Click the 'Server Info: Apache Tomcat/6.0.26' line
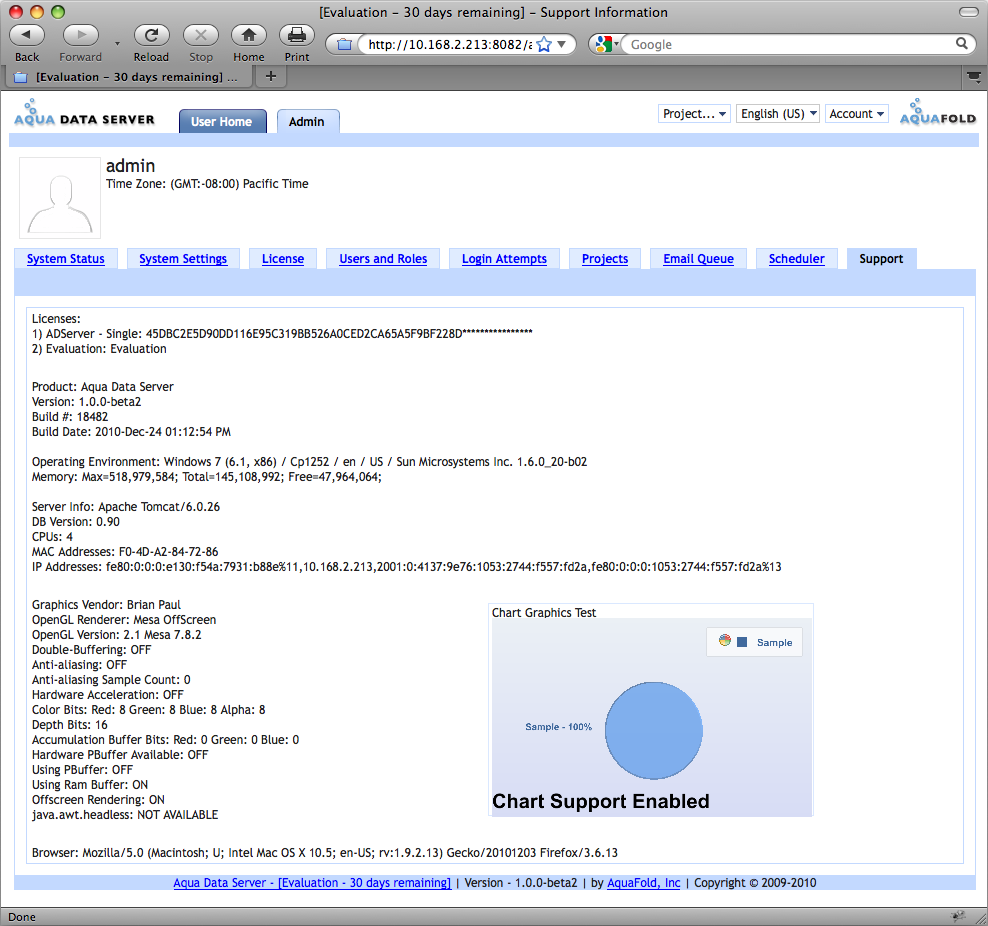The width and height of the screenshot is (988, 926). (x=126, y=507)
